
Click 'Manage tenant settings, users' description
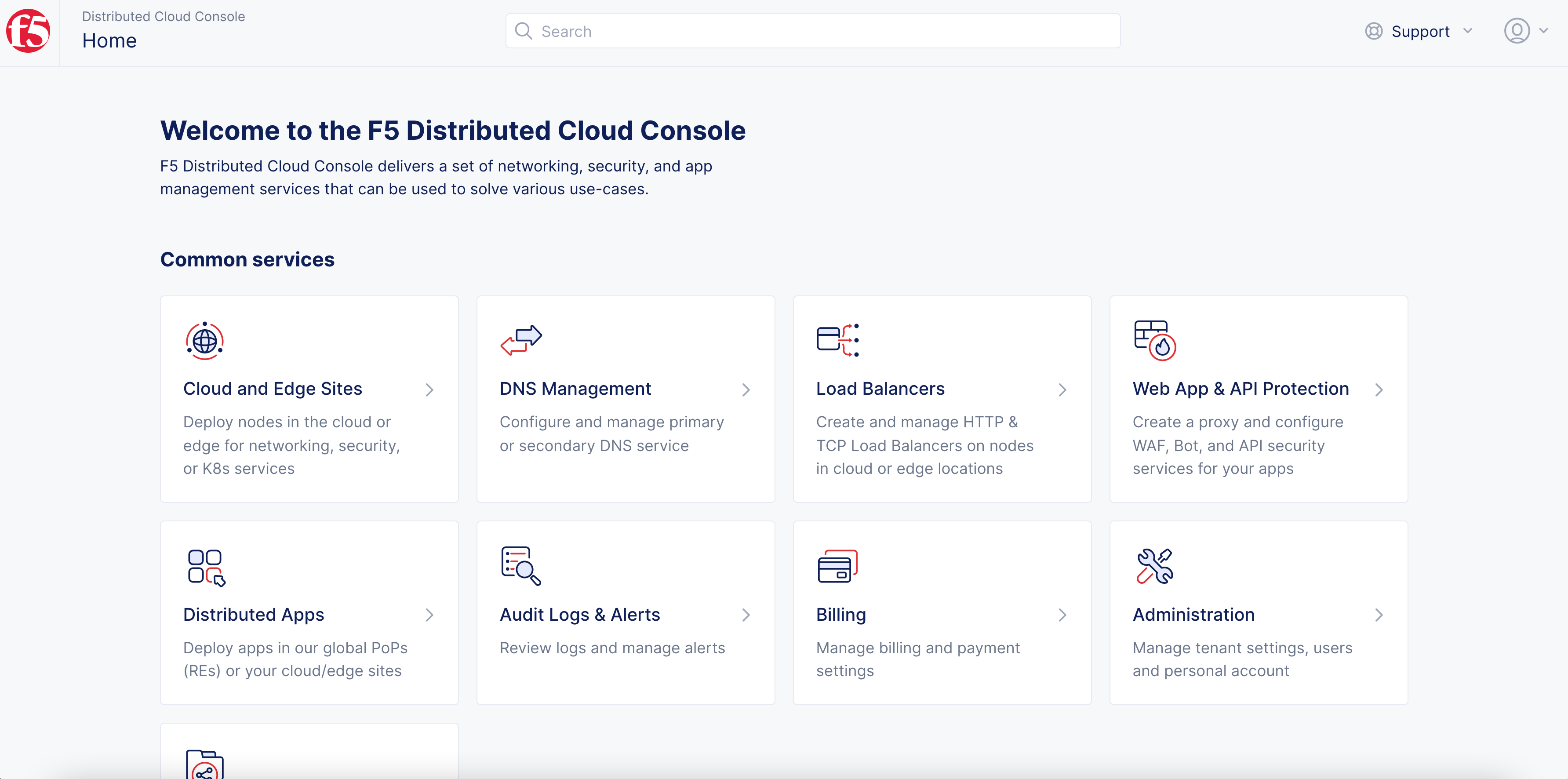point(1242,659)
